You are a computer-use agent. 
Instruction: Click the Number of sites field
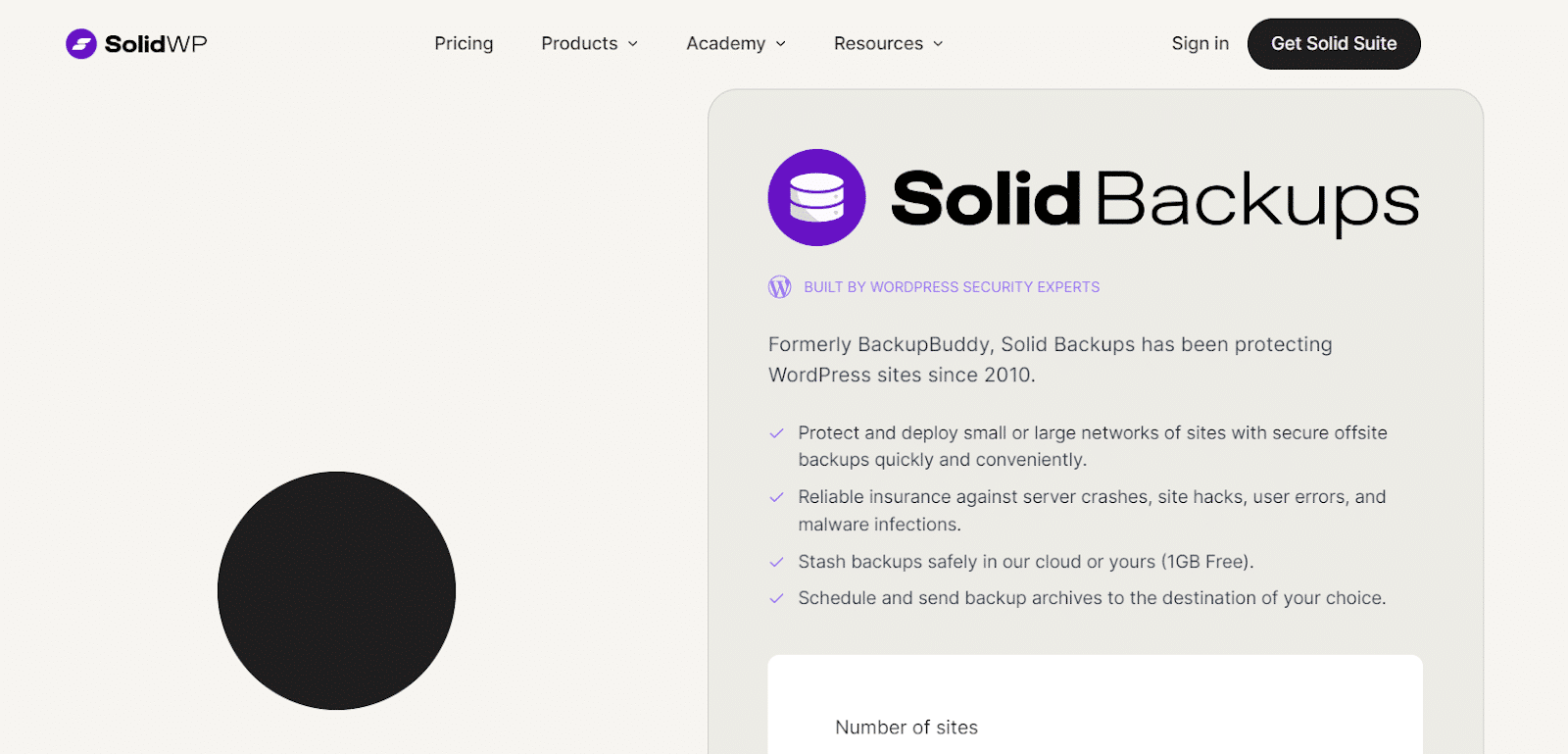pos(906,727)
